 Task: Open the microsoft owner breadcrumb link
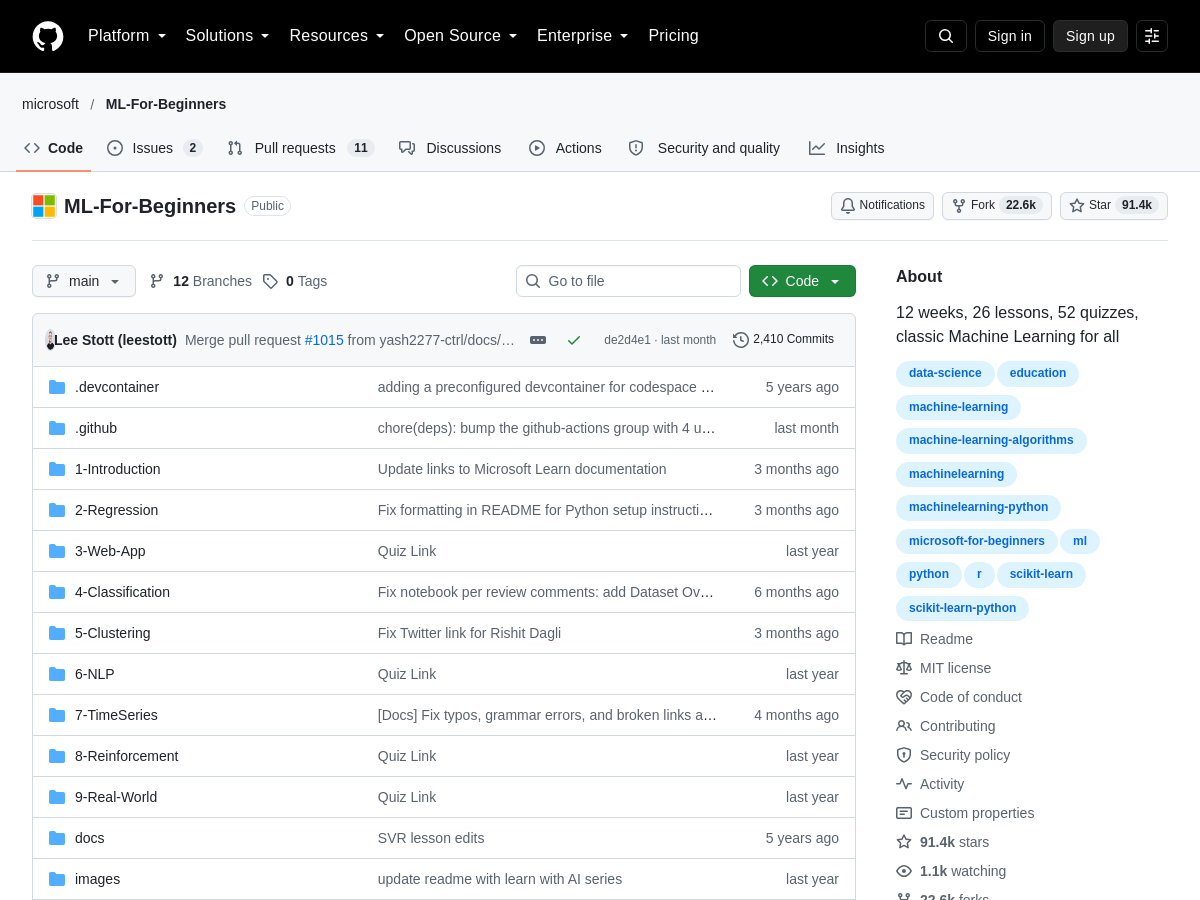coord(50,104)
